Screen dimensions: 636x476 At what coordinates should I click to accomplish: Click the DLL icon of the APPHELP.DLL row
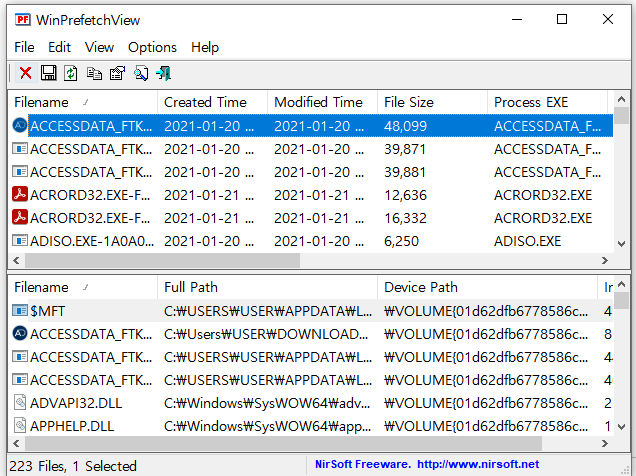tap(19, 426)
